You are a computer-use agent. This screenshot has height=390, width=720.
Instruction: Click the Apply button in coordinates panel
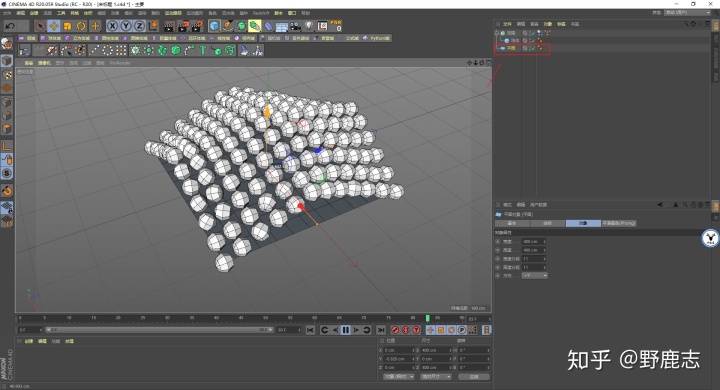pos(473,377)
